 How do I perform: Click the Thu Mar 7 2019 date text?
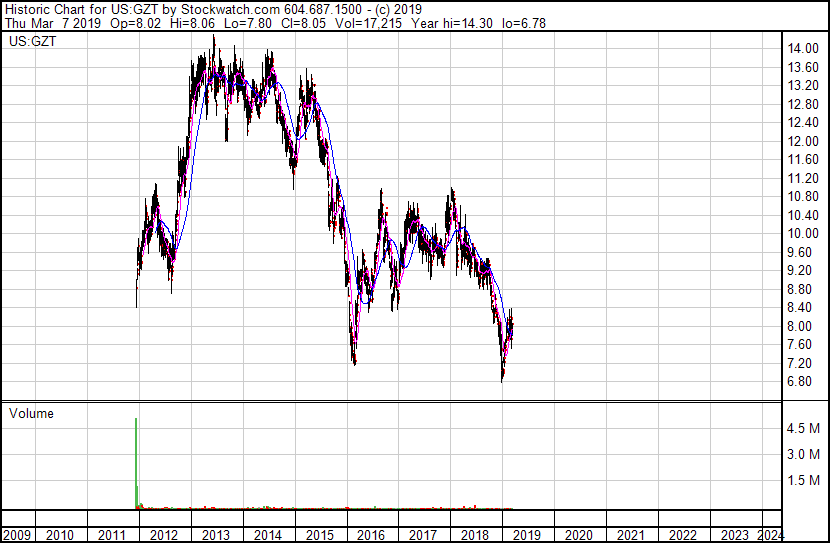coord(52,24)
